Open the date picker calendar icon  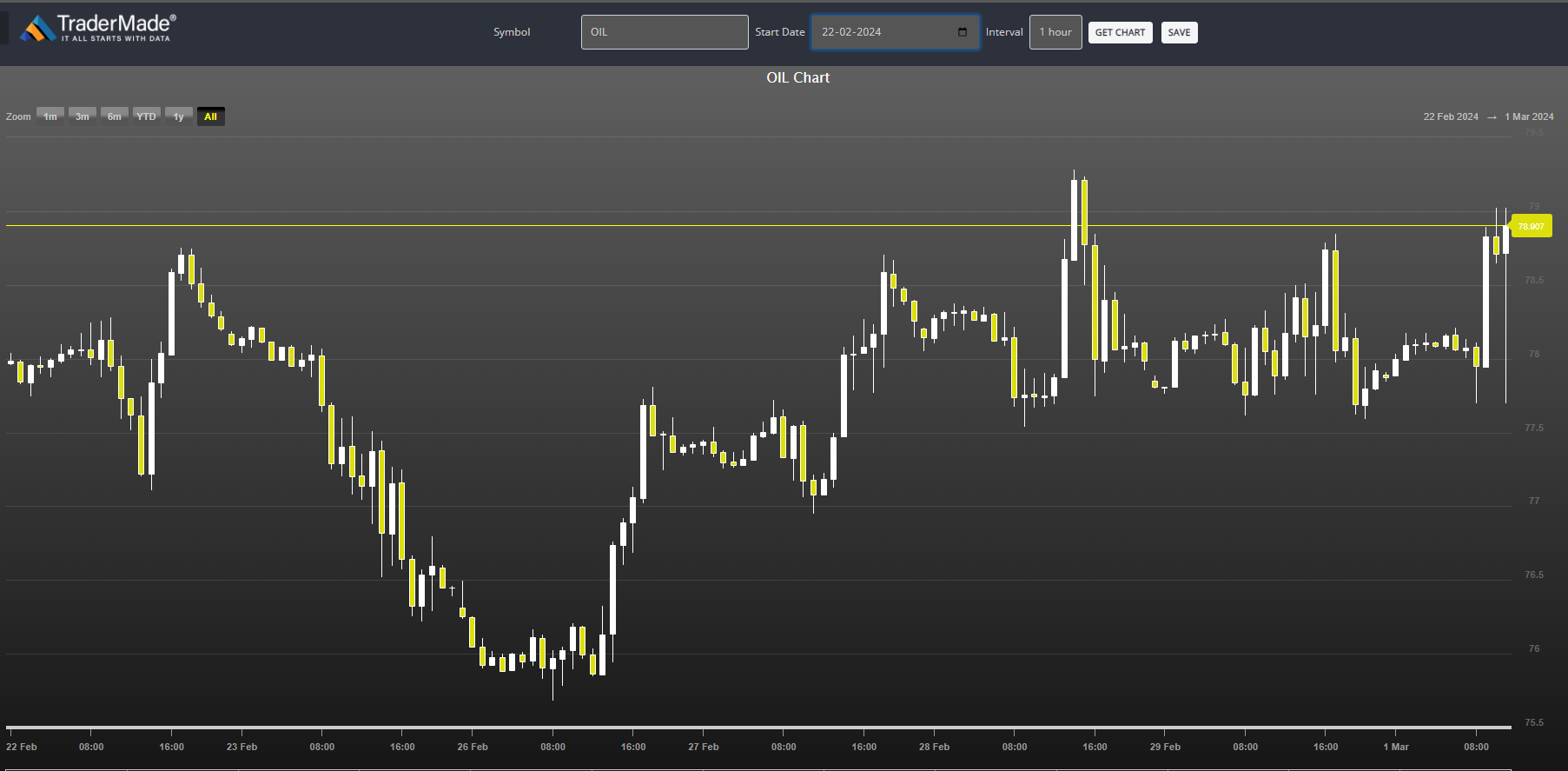click(962, 32)
